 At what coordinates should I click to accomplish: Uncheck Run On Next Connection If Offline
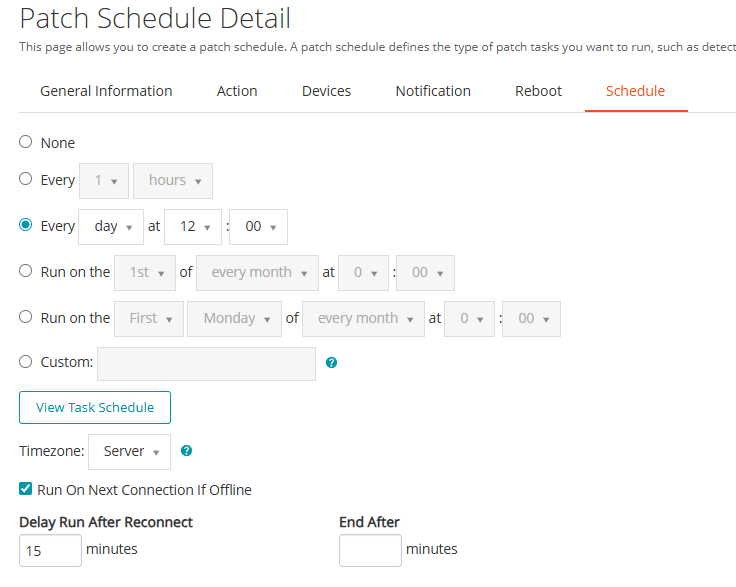tap(26, 489)
